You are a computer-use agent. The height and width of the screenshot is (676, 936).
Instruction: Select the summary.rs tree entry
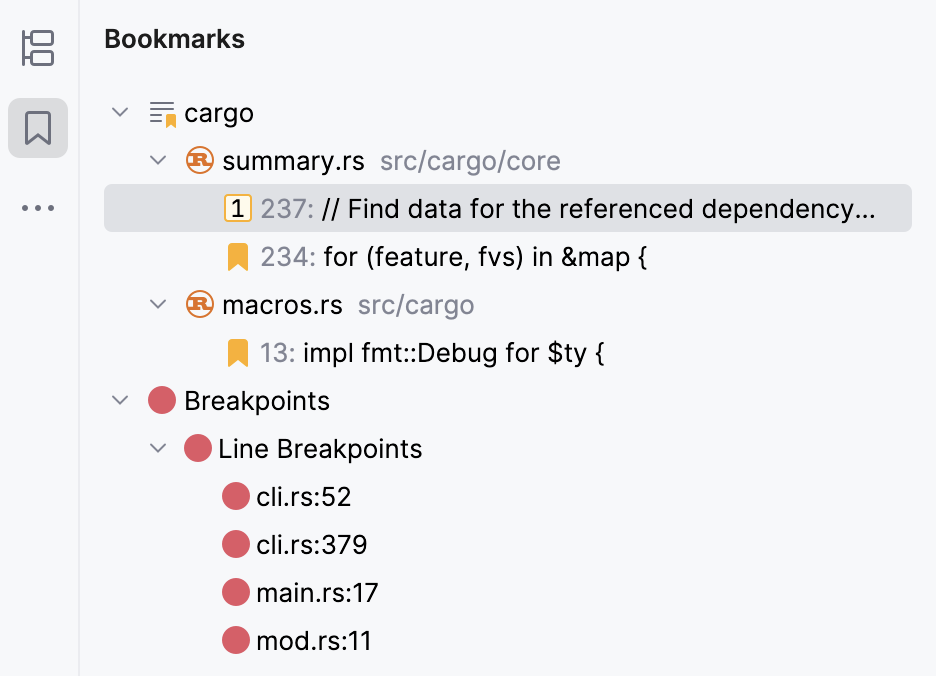274,160
